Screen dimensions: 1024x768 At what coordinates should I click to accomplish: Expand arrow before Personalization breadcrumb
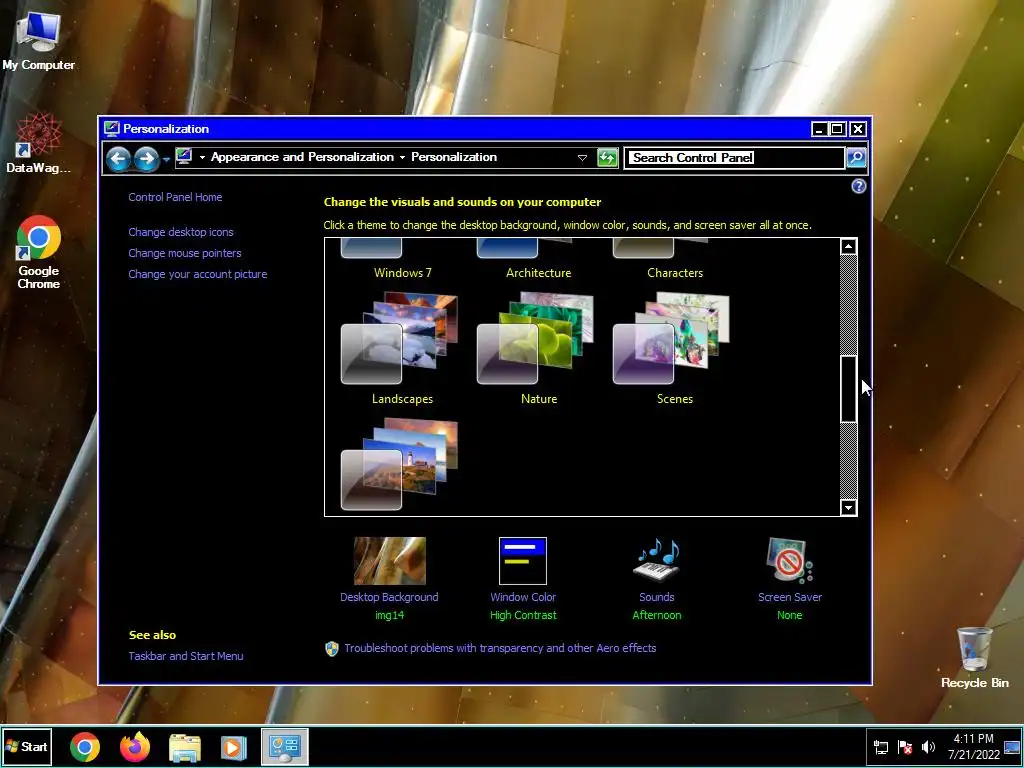pos(402,157)
